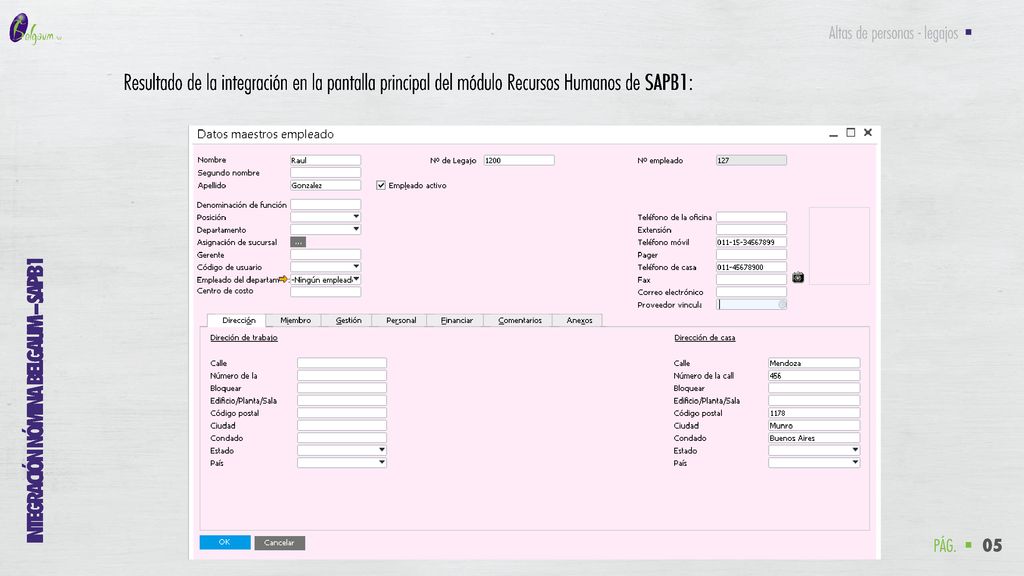
Task: Open the Ningún empleado dropdown
Action: point(356,280)
